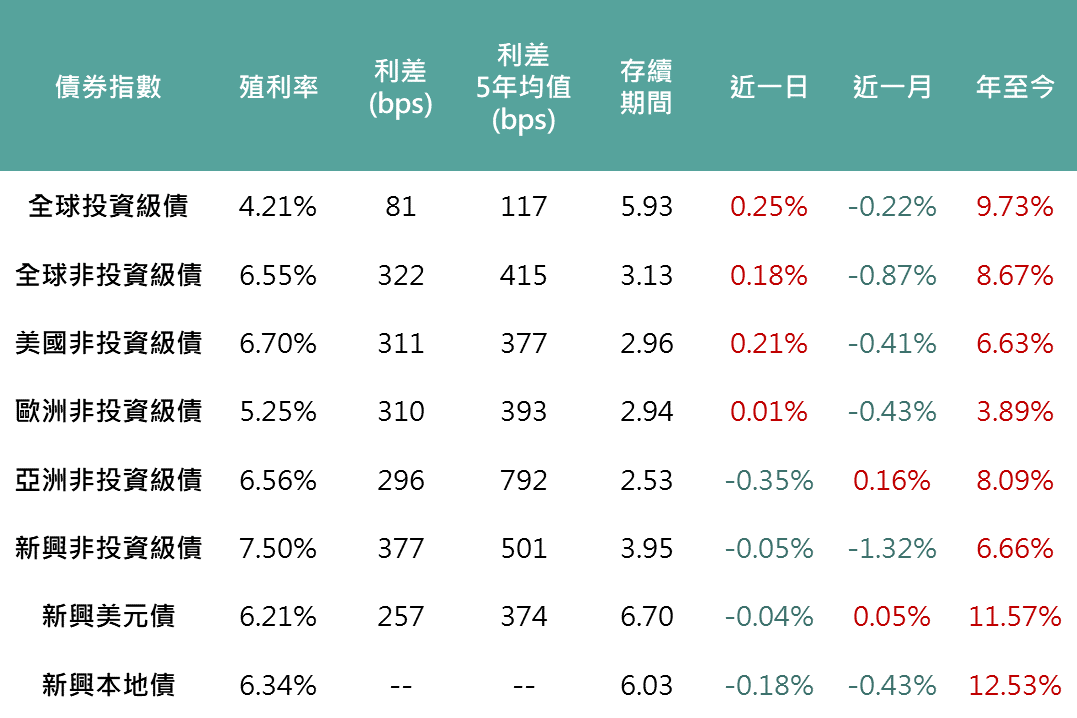Select the 存續期間 column header
Viewport: 1077px width, 718px height.
(646, 87)
